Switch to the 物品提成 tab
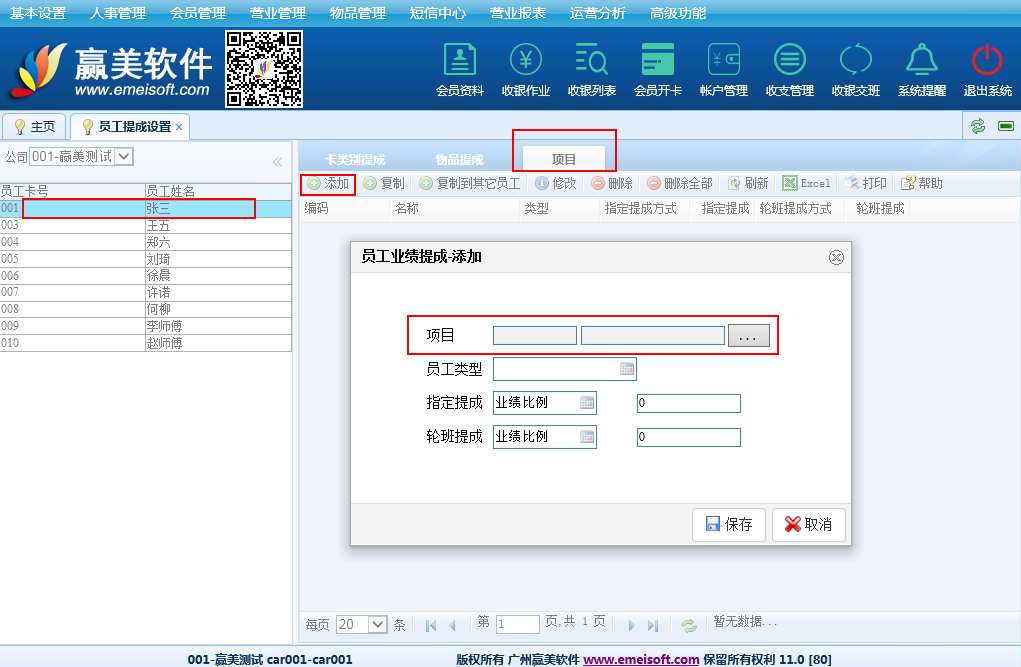The width and height of the screenshot is (1021, 667). point(459,160)
